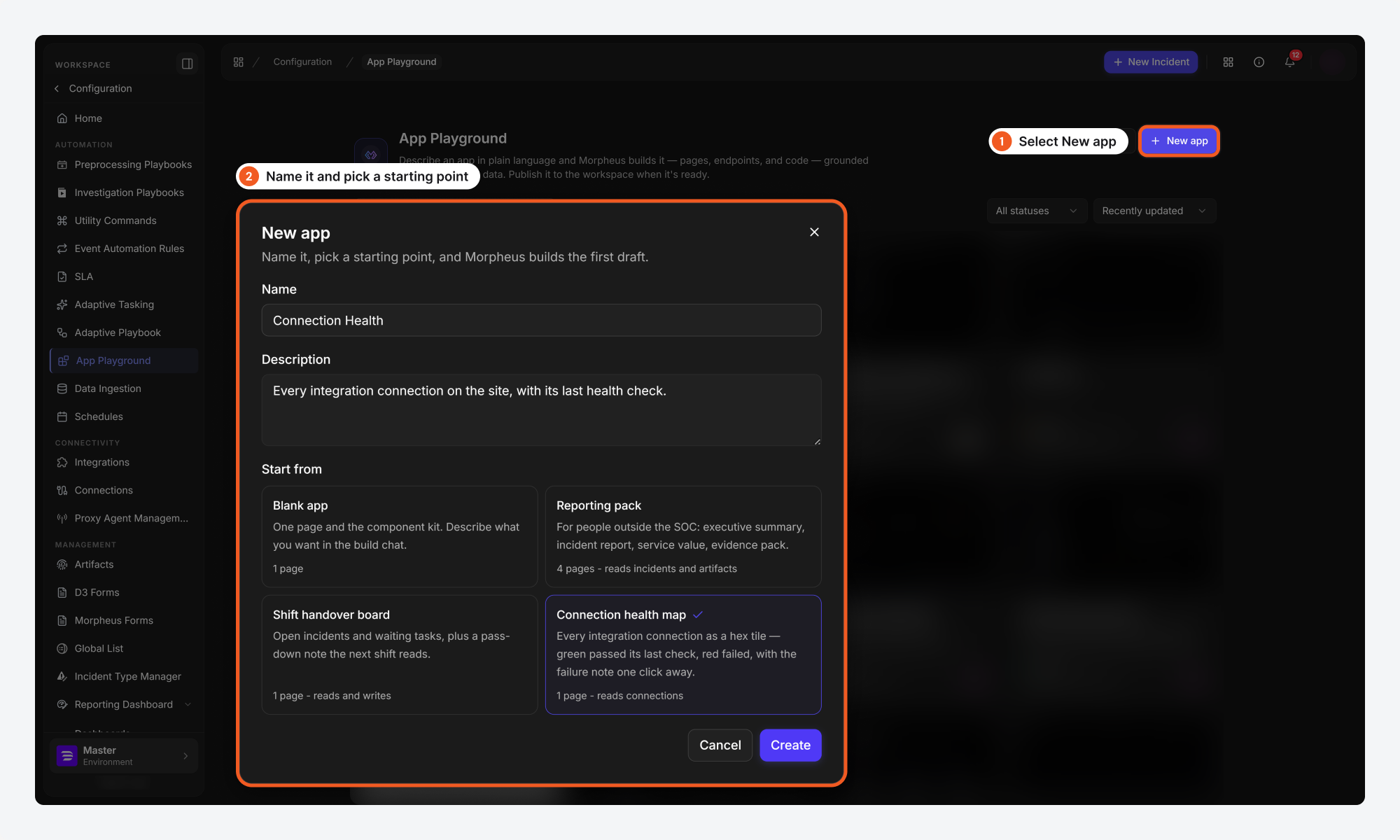Screen dimensions: 1400x840
Task: Open Incident Type Manager in sidebar
Action: (124, 676)
